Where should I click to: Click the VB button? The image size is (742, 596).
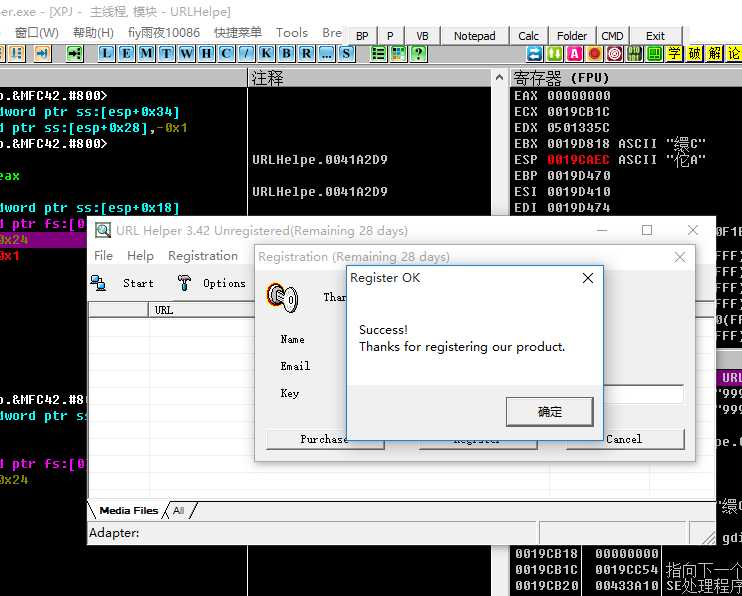tap(422, 36)
